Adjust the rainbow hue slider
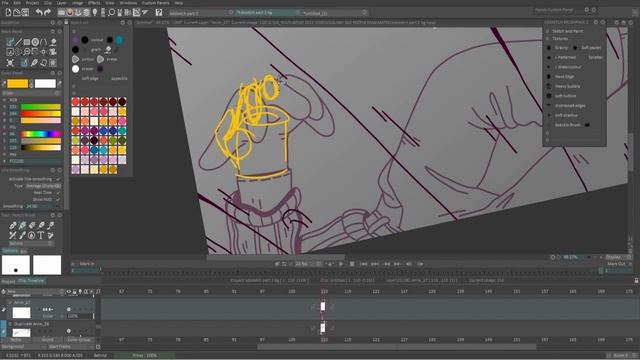Image resolution: width=640 pixels, height=360 pixels. point(41,134)
